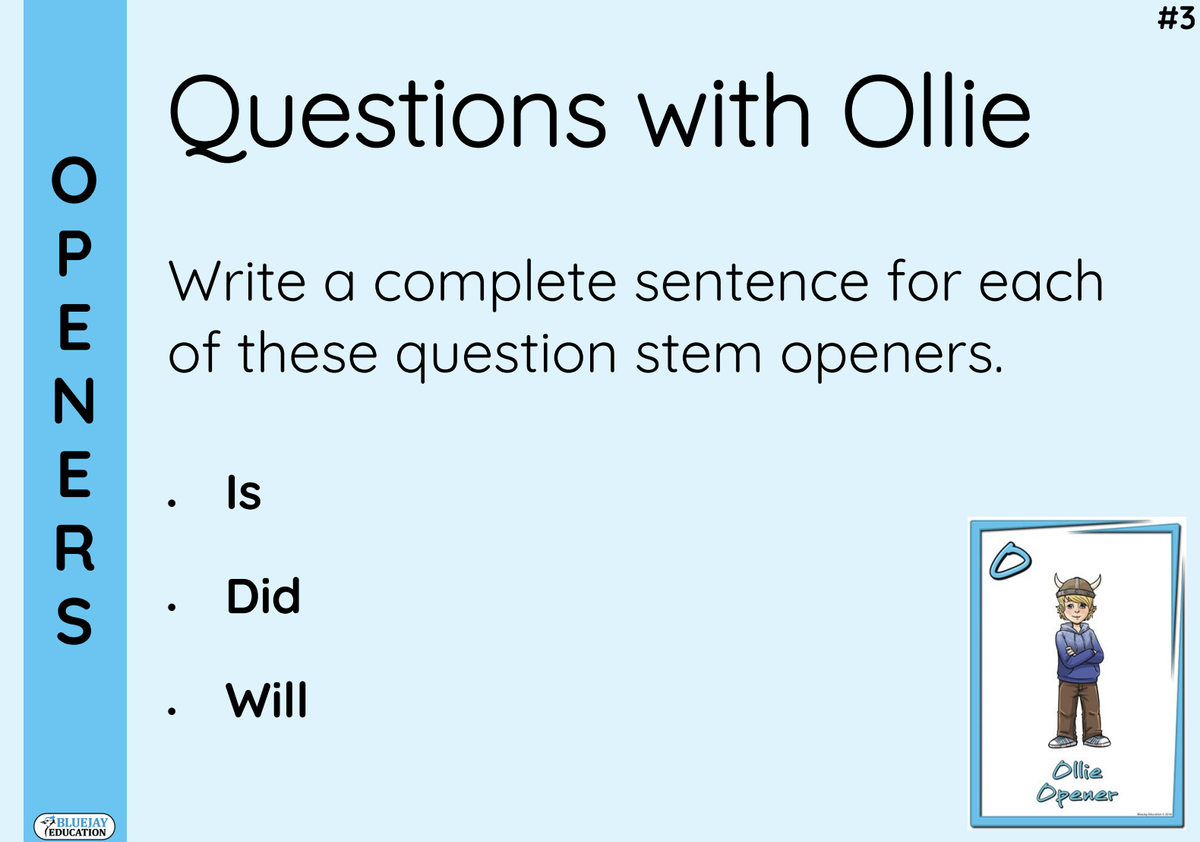The image size is (1200, 842).
Task: Click the "Did" question opener
Action: pyautogui.click(x=263, y=597)
